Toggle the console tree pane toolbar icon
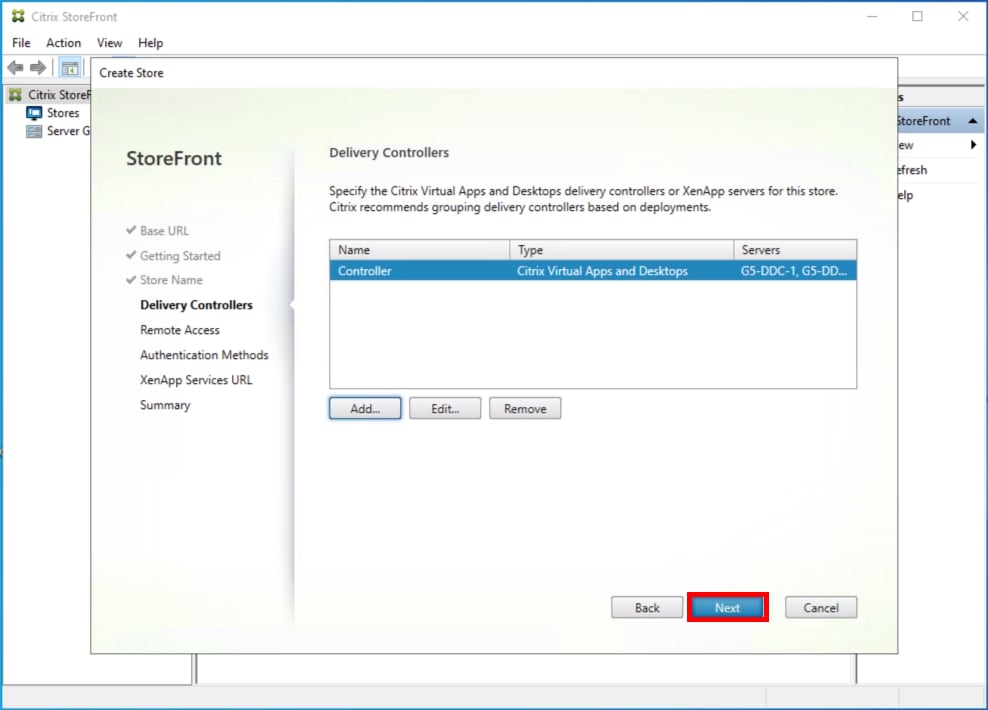Screen dimensions: 988x710 [x=70, y=68]
